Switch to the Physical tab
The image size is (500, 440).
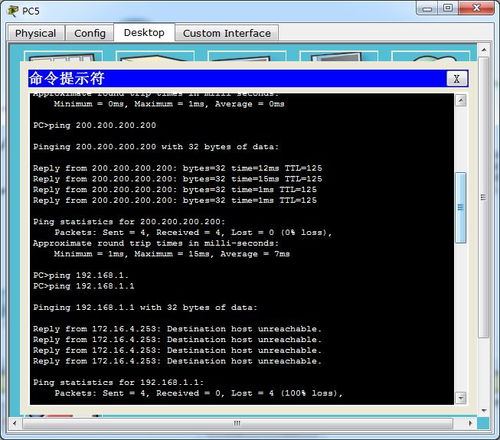pos(36,33)
